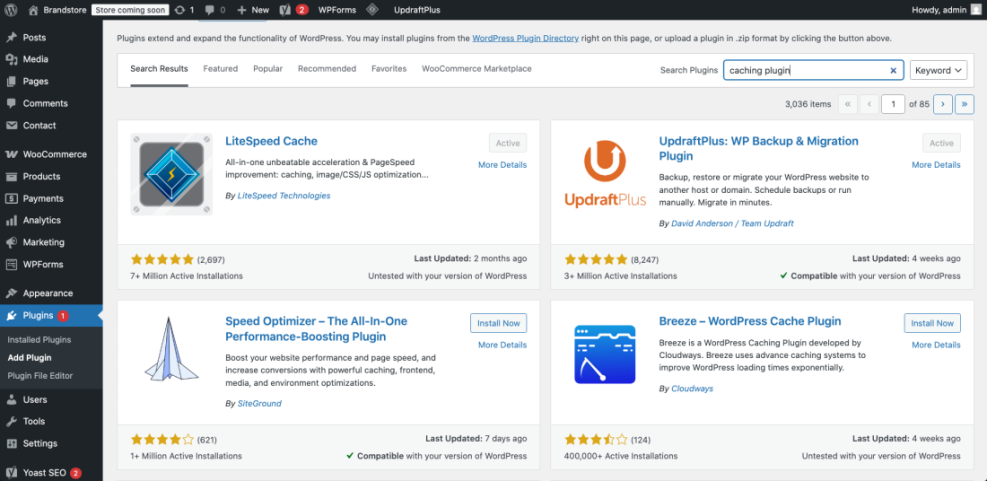Open the WordPress Plugin Directory link
Viewport: 987px width, 481px height.
[x=526, y=38]
